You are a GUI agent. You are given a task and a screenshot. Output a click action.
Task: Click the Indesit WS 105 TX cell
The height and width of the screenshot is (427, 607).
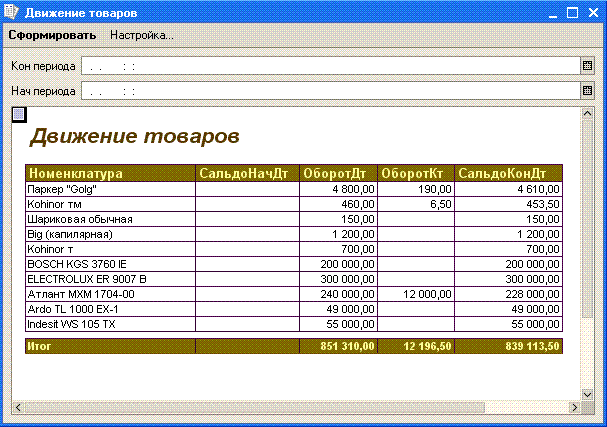pyautogui.click(x=110, y=324)
